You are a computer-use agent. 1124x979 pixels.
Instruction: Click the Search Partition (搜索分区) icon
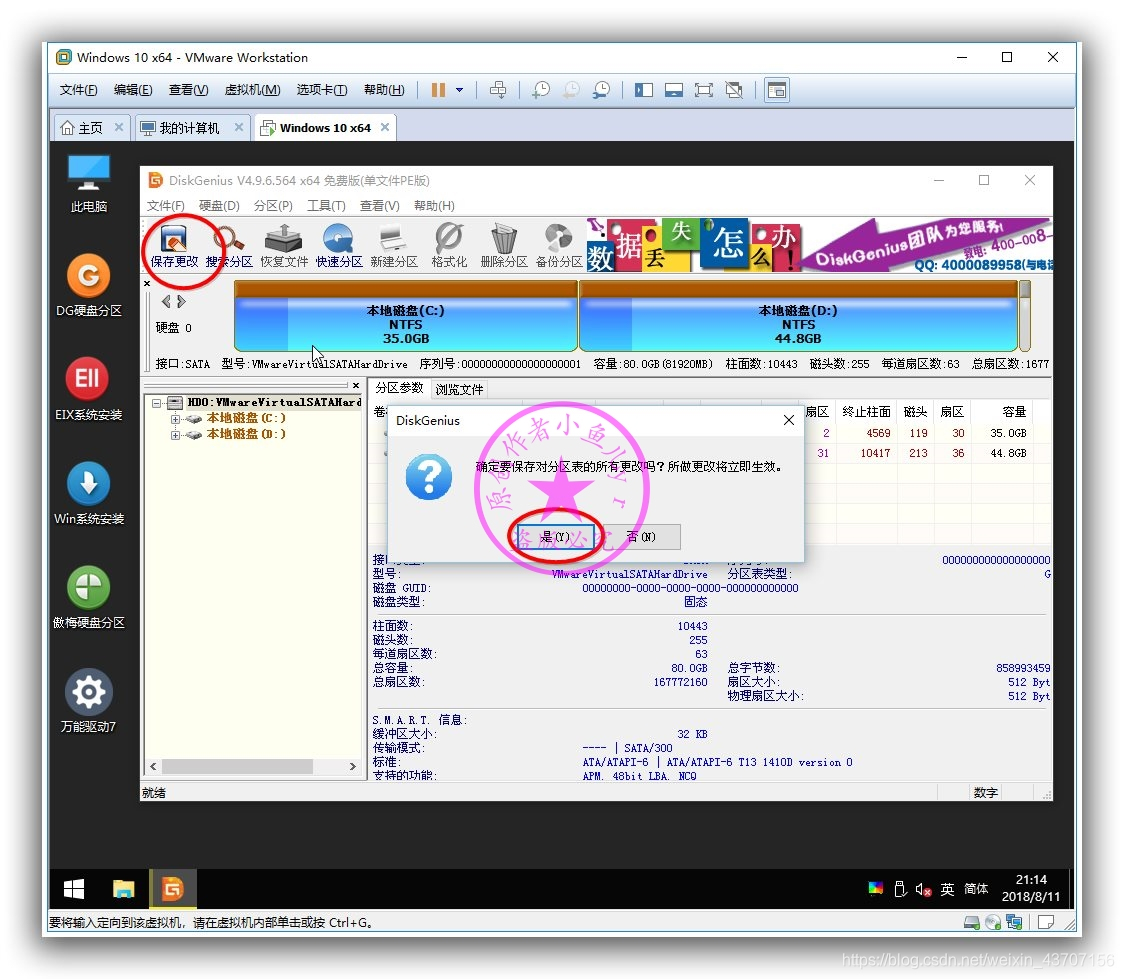tap(229, 245)
